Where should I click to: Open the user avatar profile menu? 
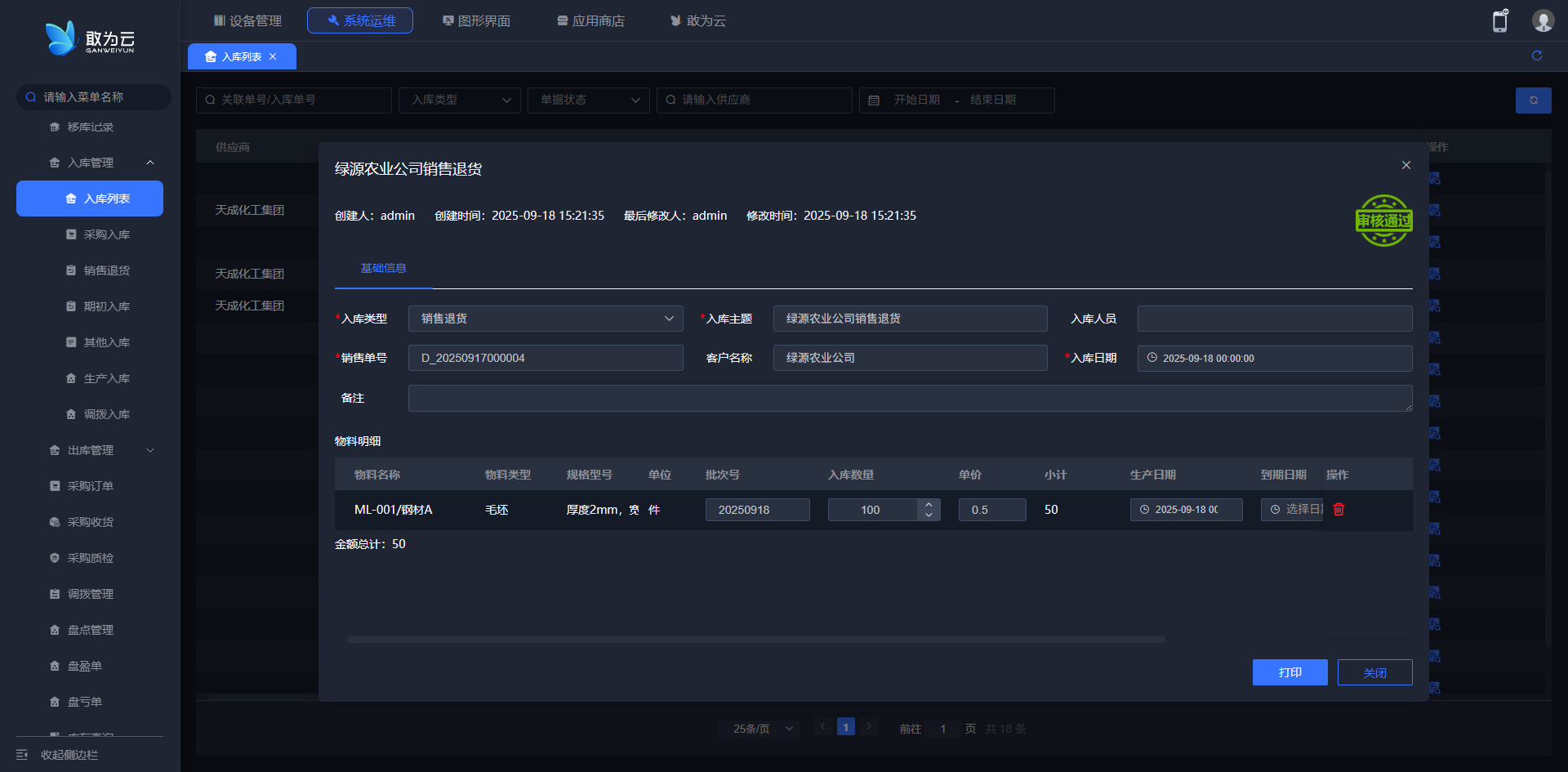[x=1543, y=20]
